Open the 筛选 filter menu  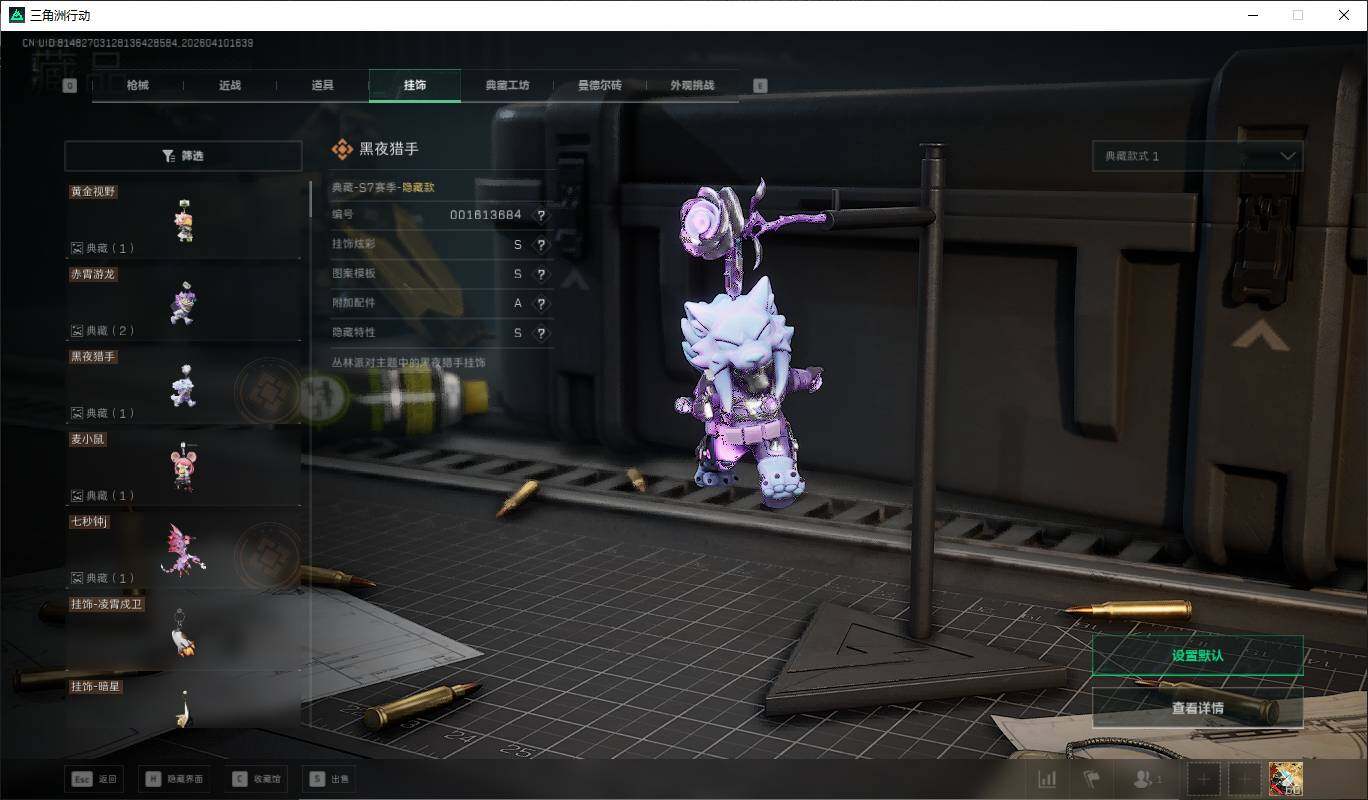[183, 156]
